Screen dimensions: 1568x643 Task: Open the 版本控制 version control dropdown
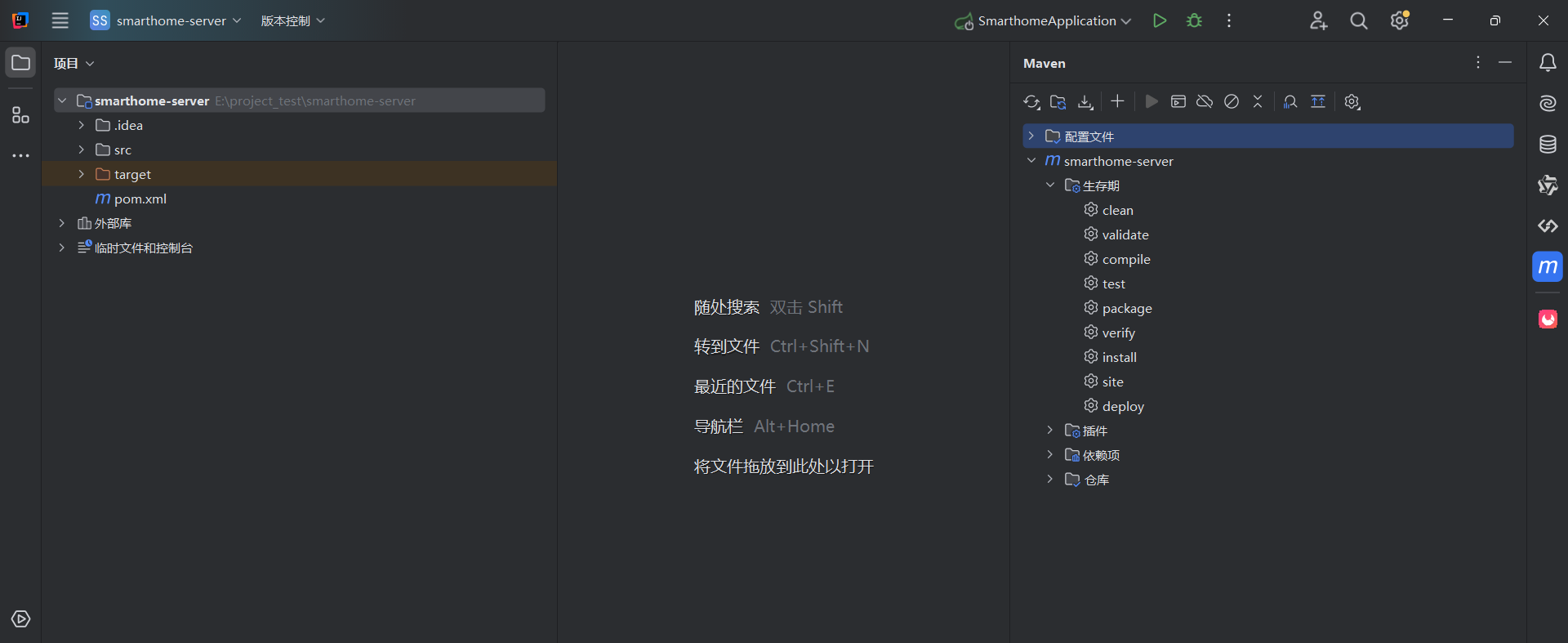coord(292,20)
